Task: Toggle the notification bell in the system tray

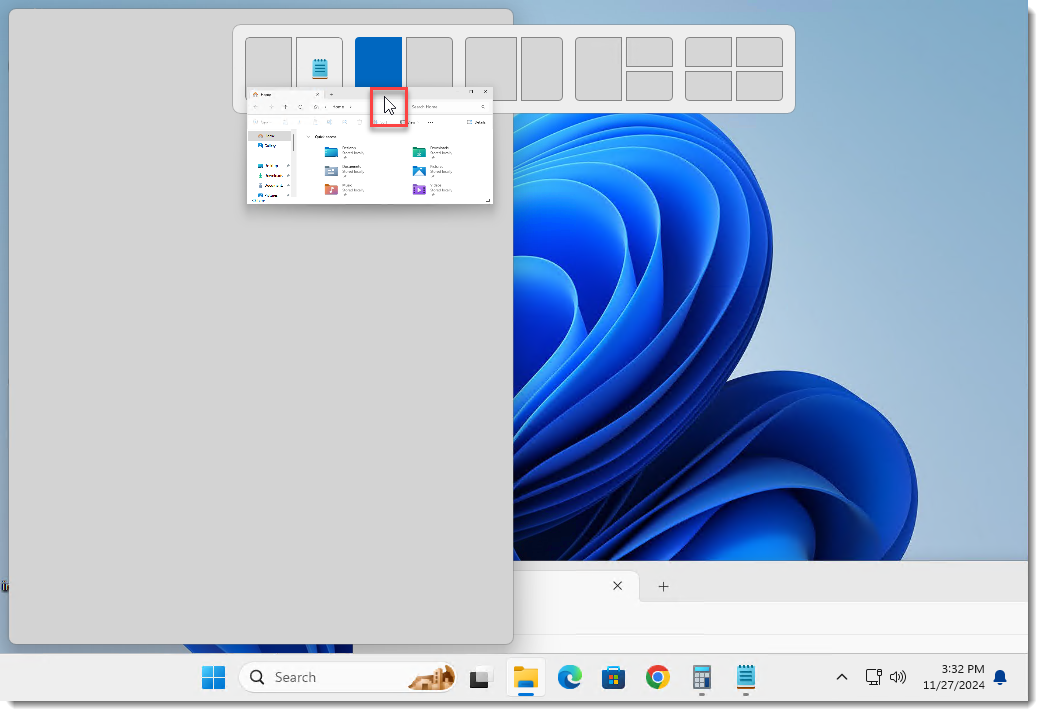Action: 999,677
